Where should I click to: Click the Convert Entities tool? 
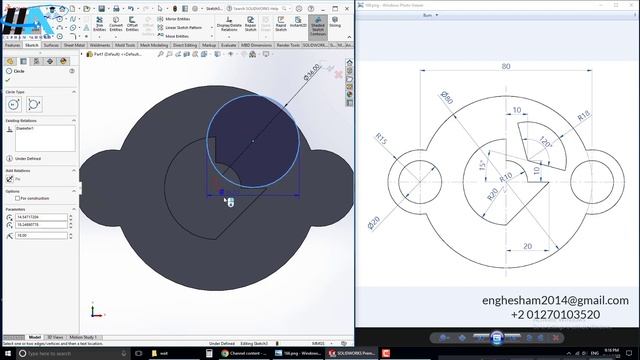tap(116, 24)
